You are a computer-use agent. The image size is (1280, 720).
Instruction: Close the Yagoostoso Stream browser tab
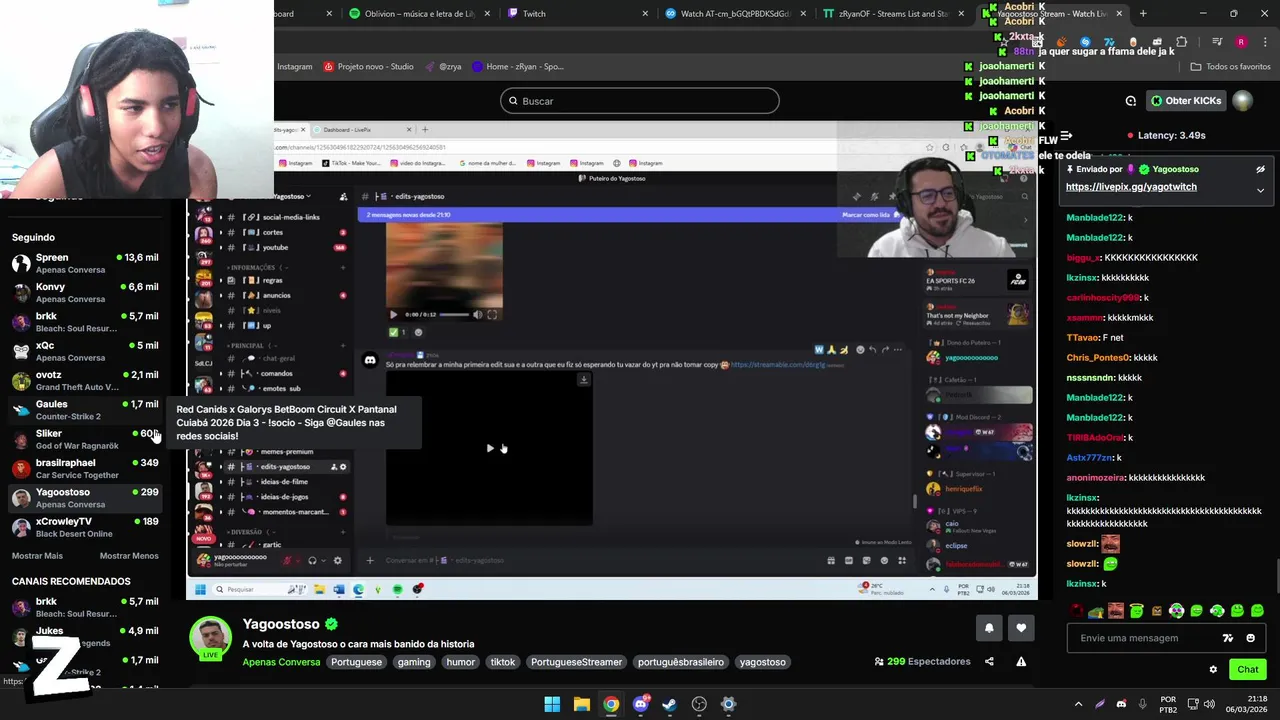tap(1119, 14)
